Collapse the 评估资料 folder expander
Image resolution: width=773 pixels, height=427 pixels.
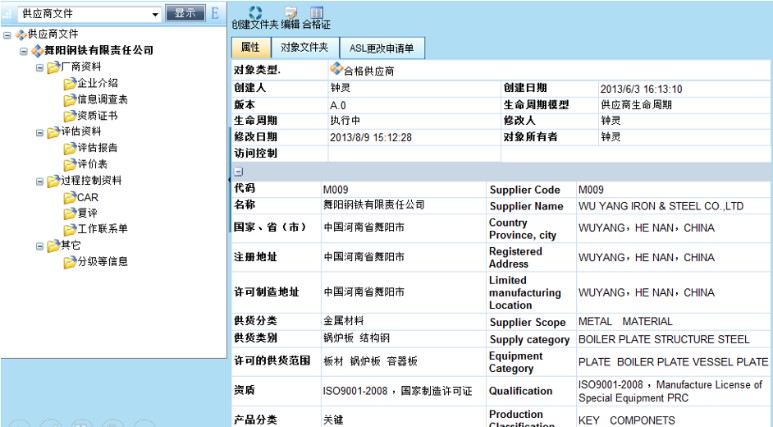pyautogui.click(x=39, y=133)
